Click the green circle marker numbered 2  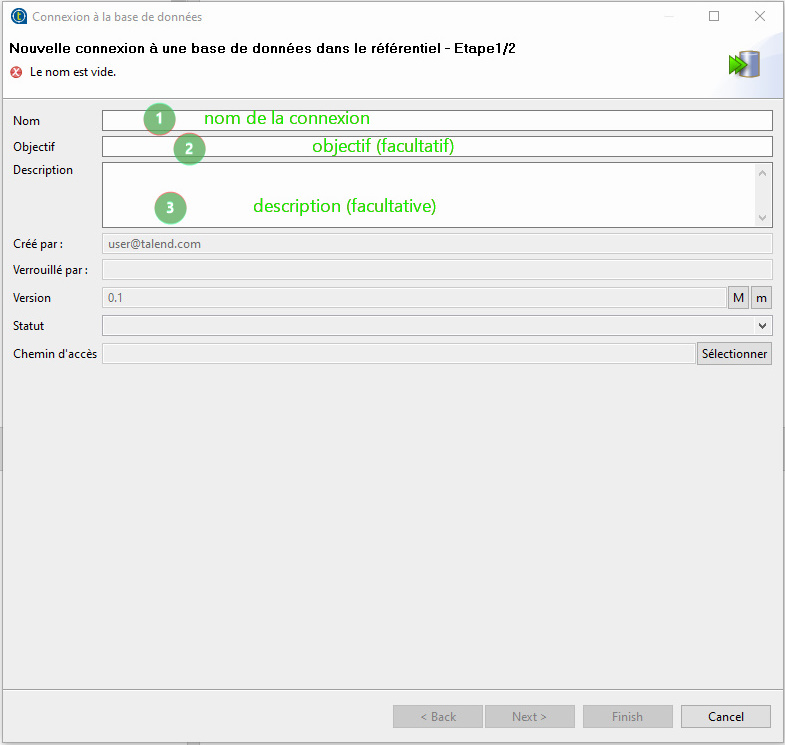[x=189, y=149]
